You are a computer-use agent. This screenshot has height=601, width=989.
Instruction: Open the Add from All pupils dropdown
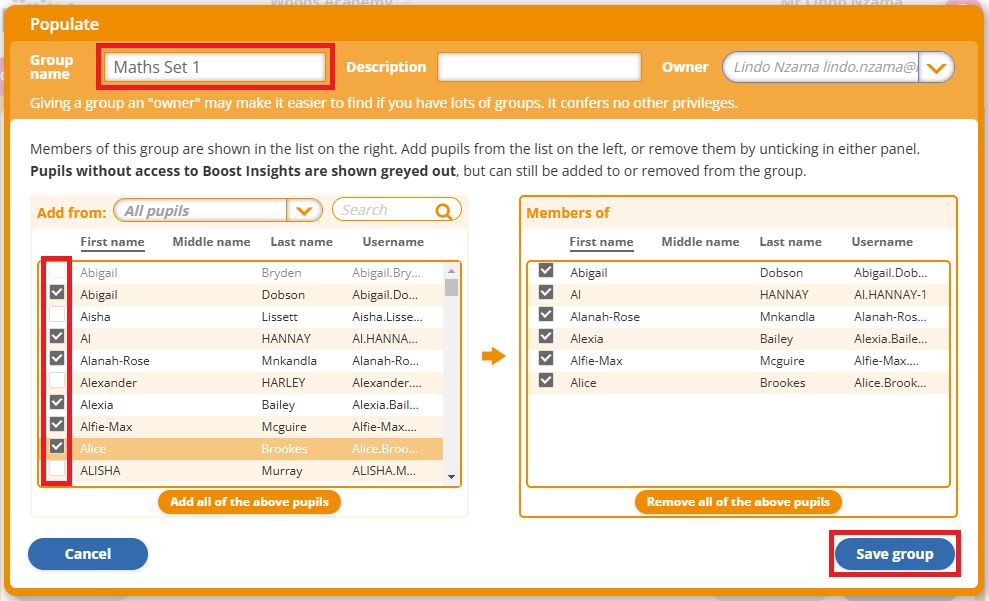[304, 211]
